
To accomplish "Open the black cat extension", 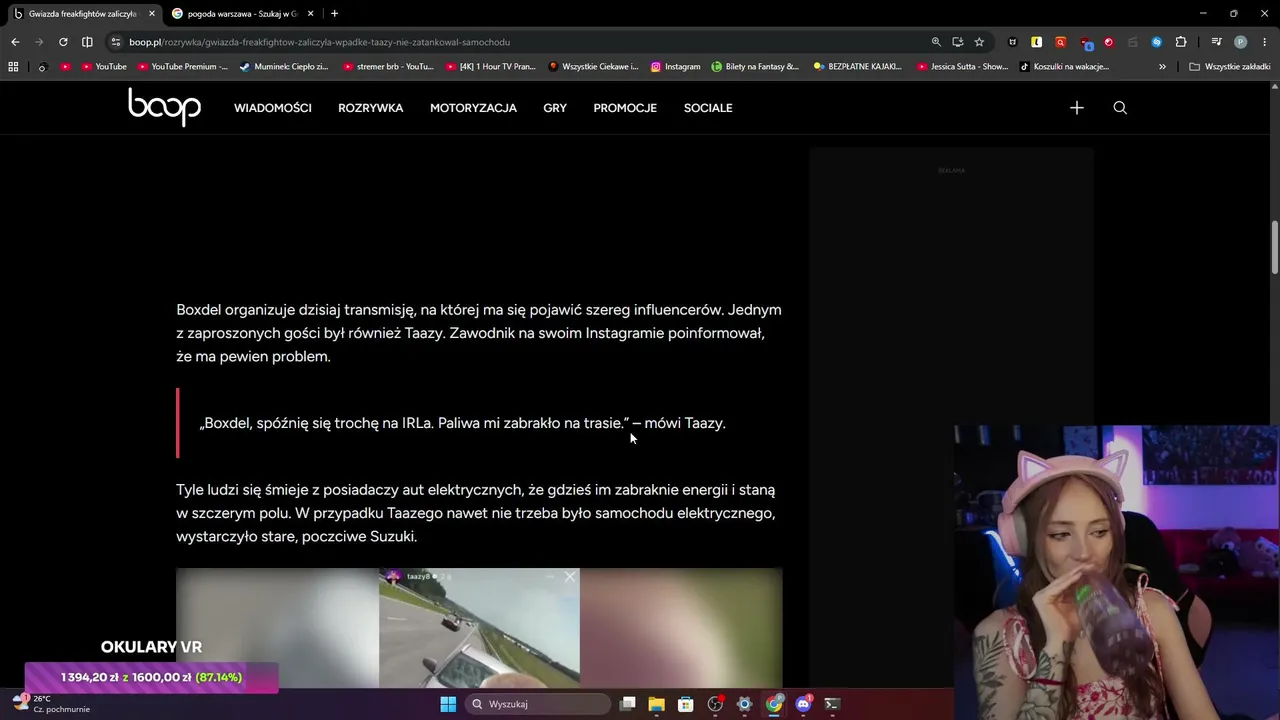I will (x=1012, y=42).
